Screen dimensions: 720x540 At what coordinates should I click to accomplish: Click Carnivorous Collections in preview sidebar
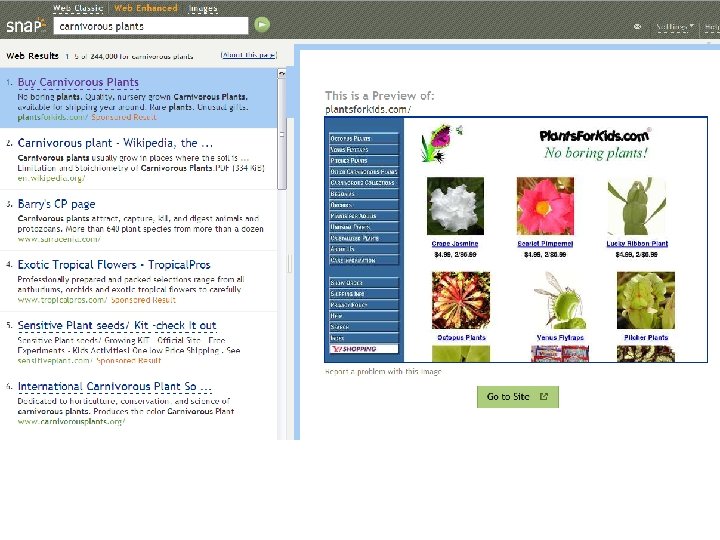pyautogui.click(x=364, y=183)
